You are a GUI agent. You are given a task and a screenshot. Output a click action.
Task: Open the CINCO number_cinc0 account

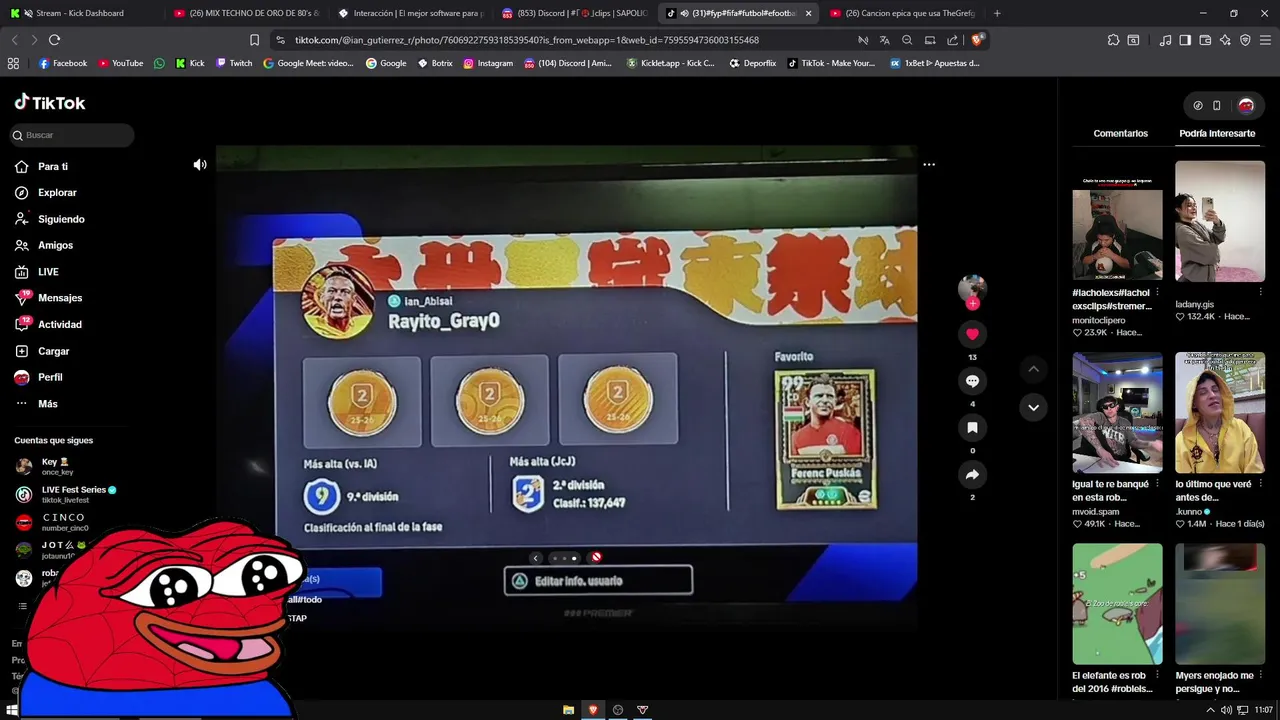52,522
